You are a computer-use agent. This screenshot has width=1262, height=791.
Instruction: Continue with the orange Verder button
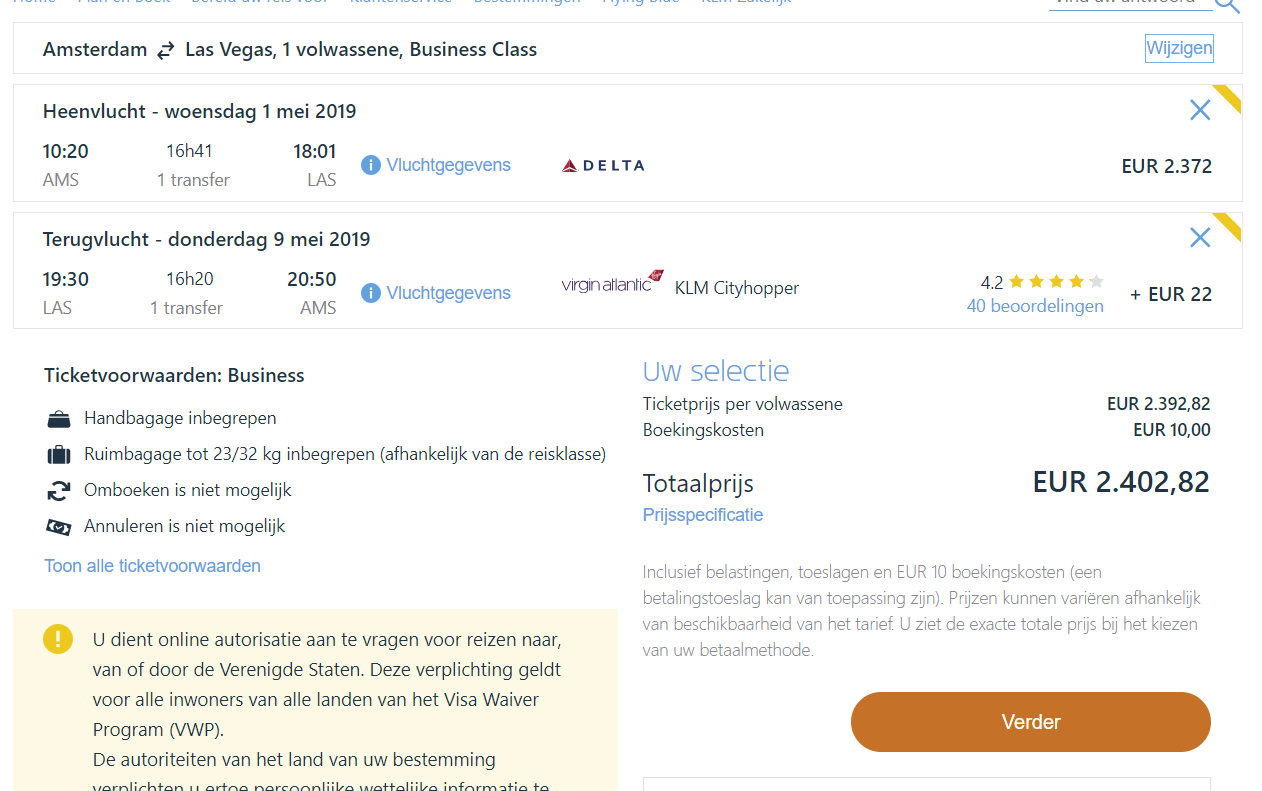click(1030, 722)
